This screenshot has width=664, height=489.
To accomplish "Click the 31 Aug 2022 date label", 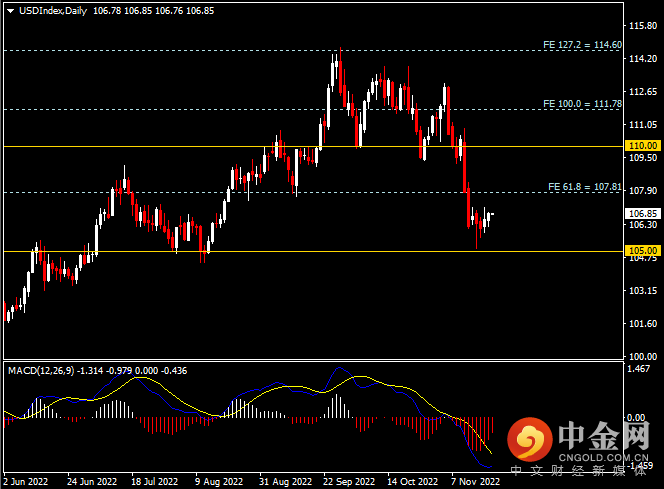I will pos(285,482).
